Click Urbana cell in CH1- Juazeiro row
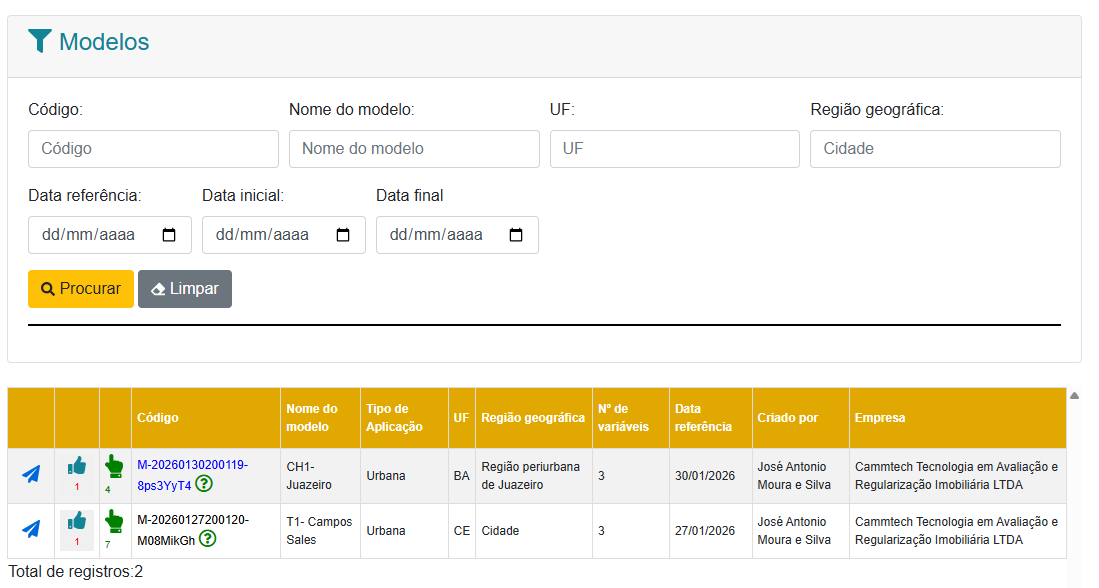The width and height of the screenshot is (1099, 588). pyautogui.click(x=404, y=476)
